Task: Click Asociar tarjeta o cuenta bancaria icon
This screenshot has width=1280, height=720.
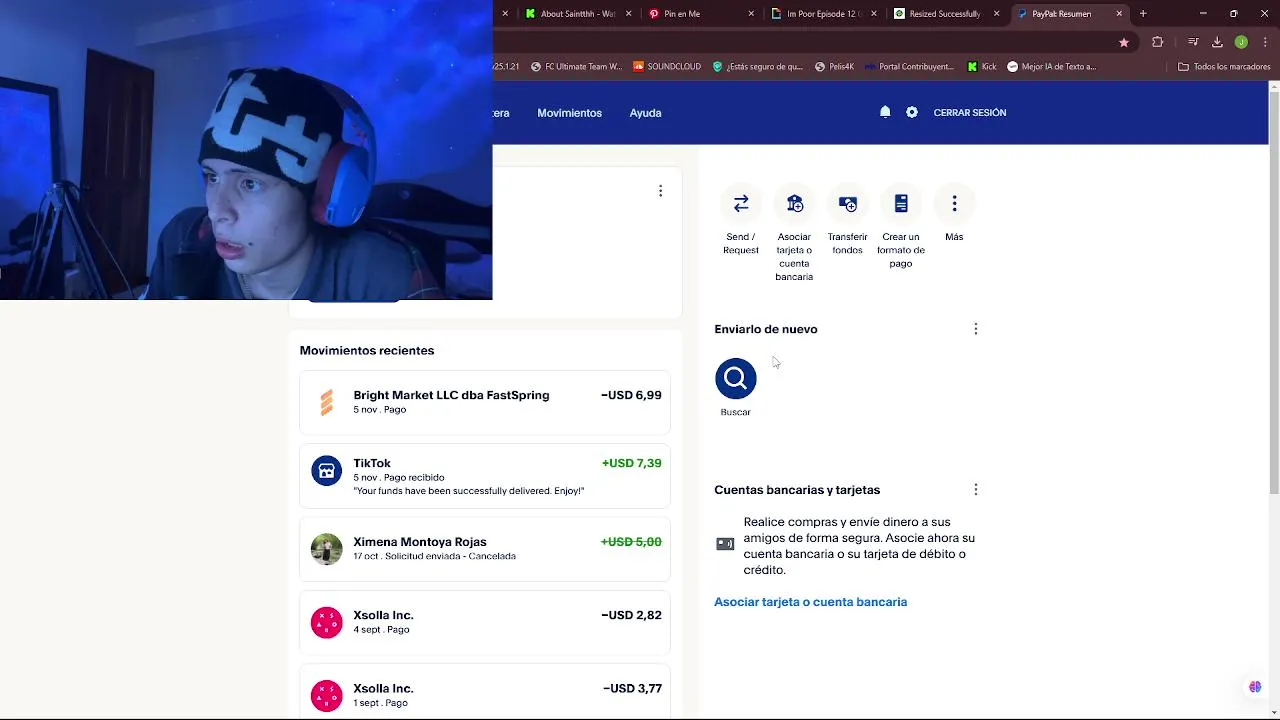Action: click(x=794, y=203)
